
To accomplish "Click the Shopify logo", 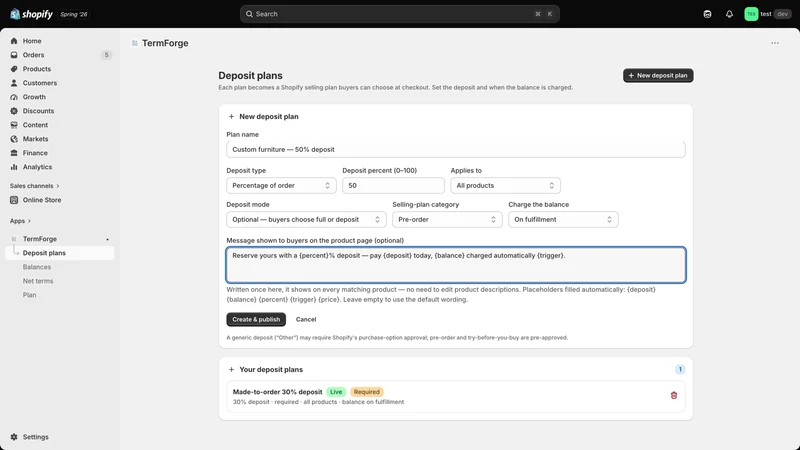I will coord(31,14).
